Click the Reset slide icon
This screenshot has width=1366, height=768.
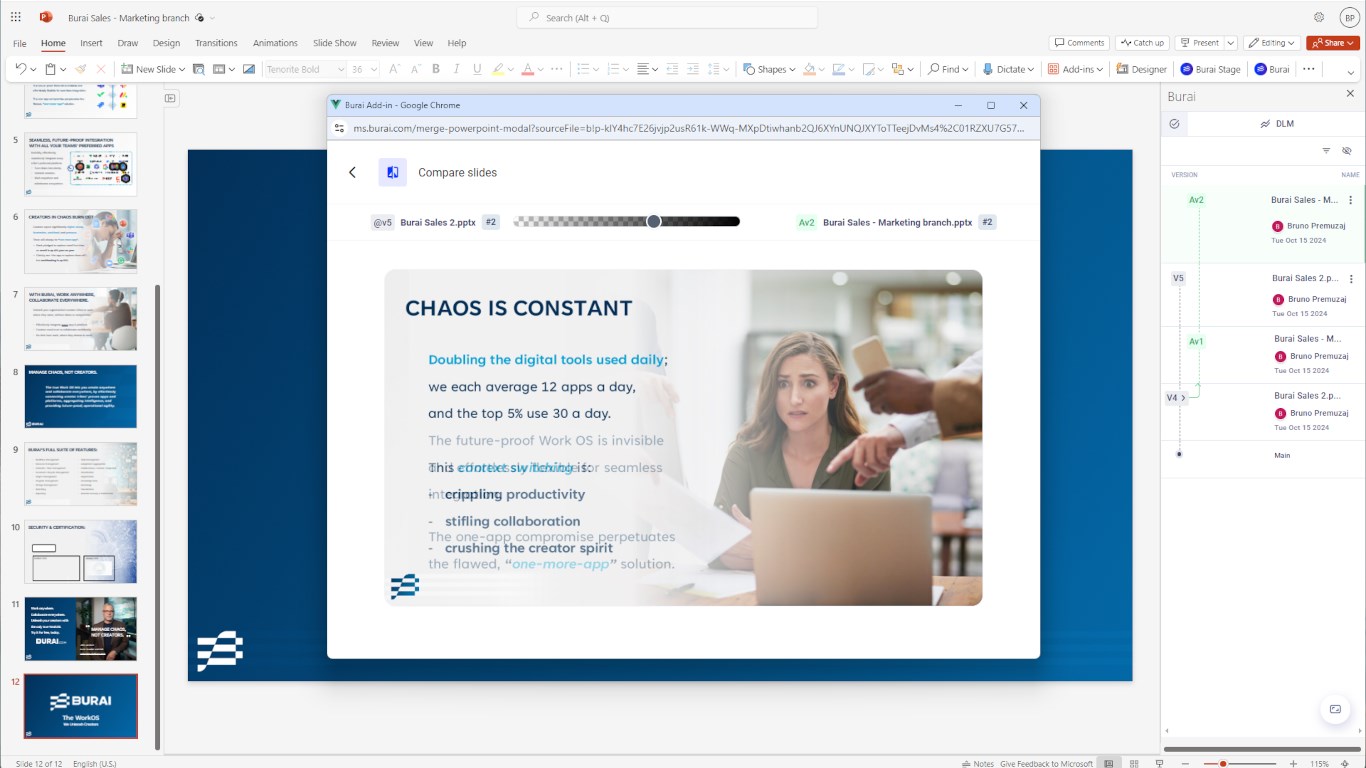(247, 69)
